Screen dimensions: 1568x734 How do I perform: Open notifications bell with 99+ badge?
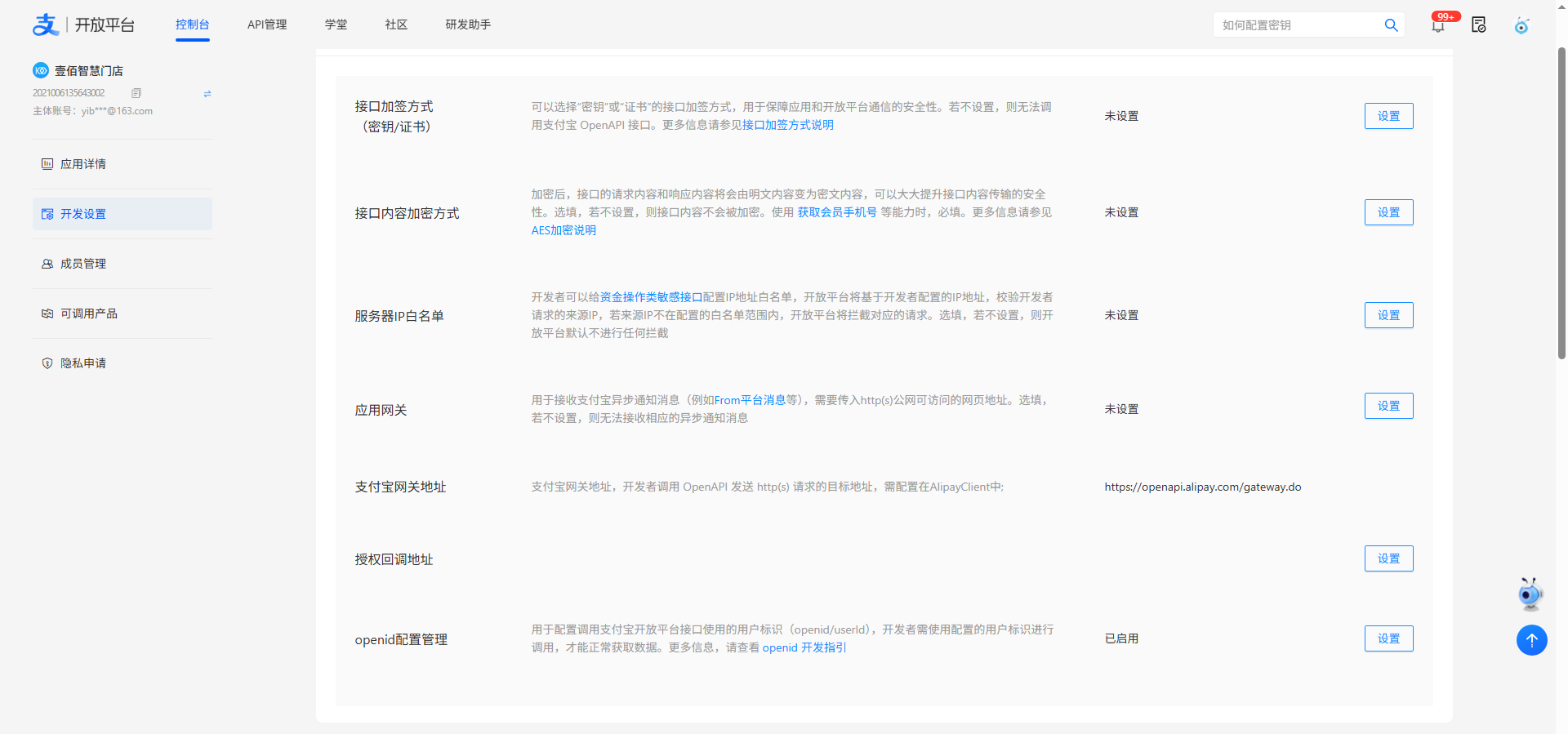[1438, 25]
